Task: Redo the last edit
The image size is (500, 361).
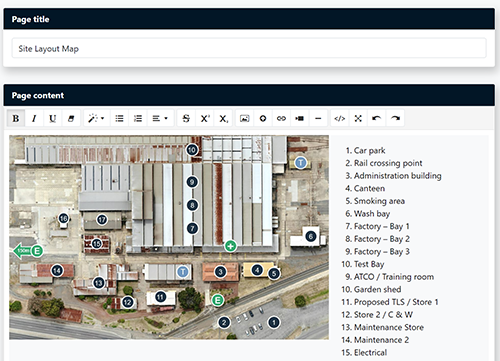Action: (x=395, y=118)
